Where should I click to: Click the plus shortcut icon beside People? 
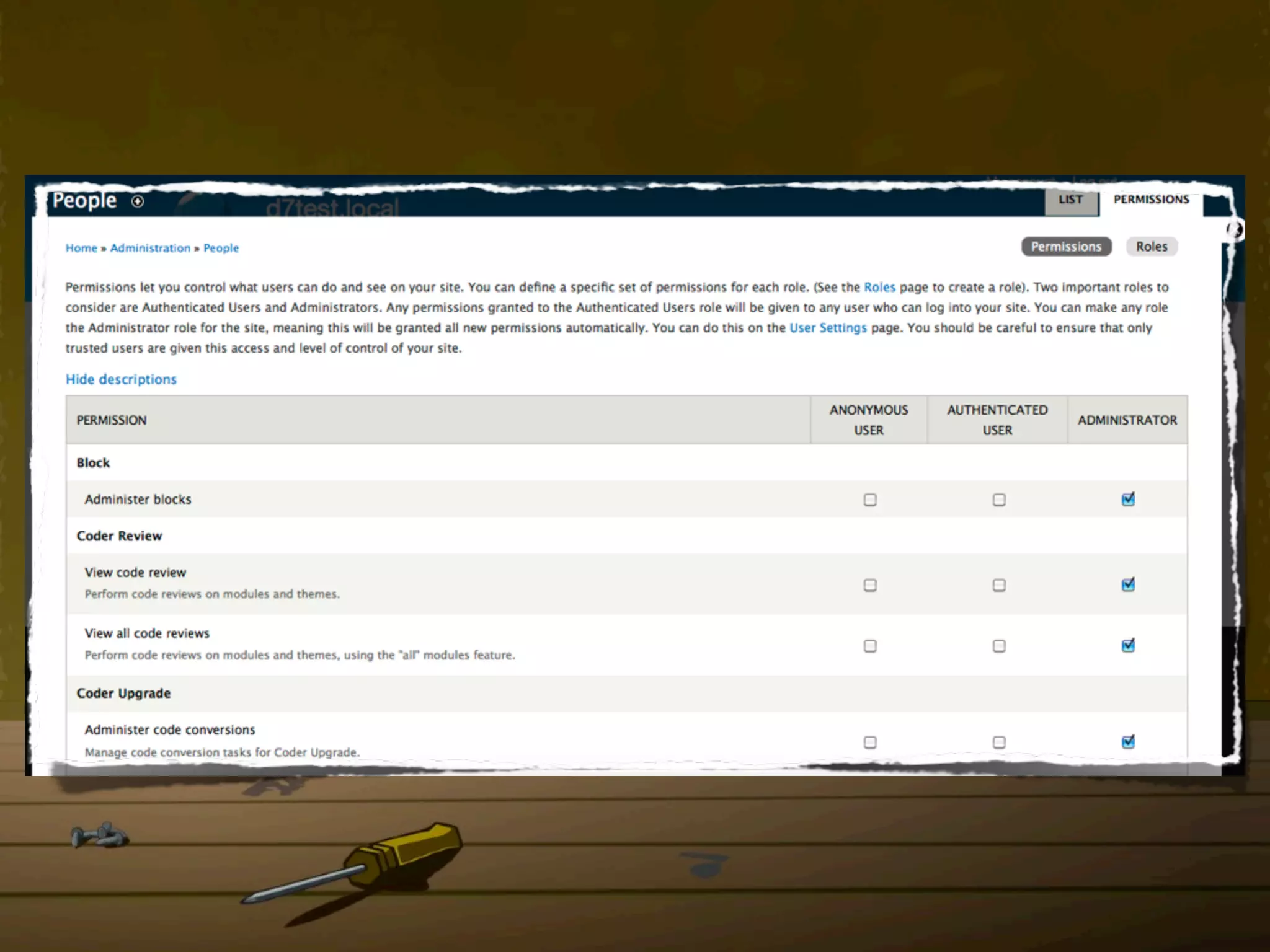[138, 201]
